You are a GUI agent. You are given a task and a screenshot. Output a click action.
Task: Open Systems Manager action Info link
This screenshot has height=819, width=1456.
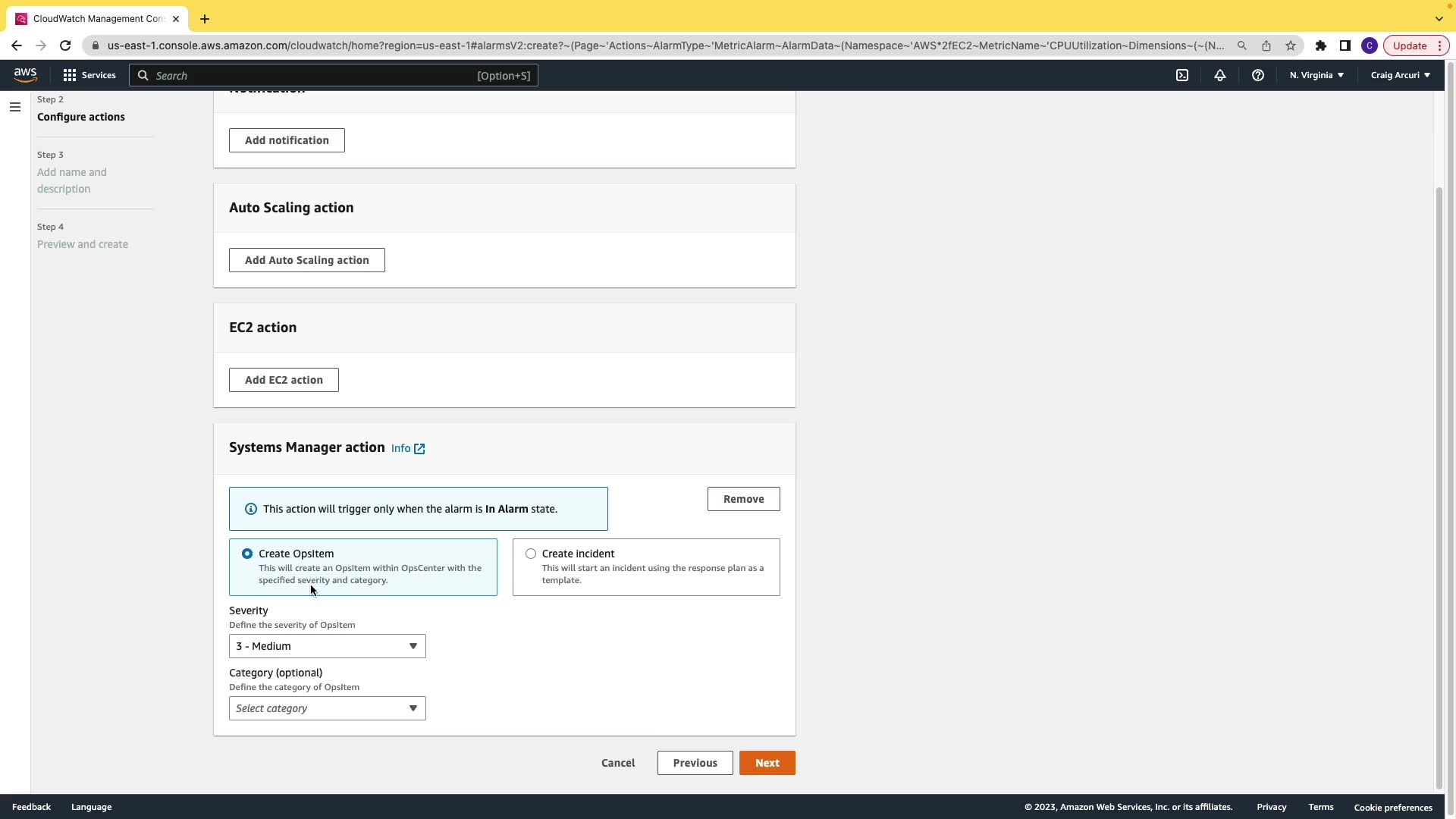[x=407, y=448]
